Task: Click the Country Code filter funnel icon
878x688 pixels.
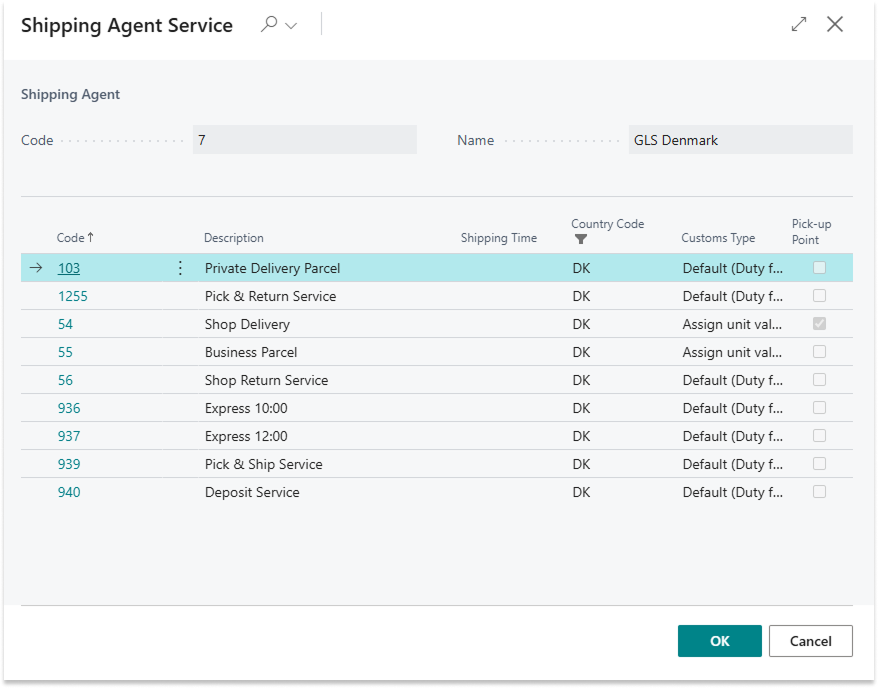Action: point(581,240)
